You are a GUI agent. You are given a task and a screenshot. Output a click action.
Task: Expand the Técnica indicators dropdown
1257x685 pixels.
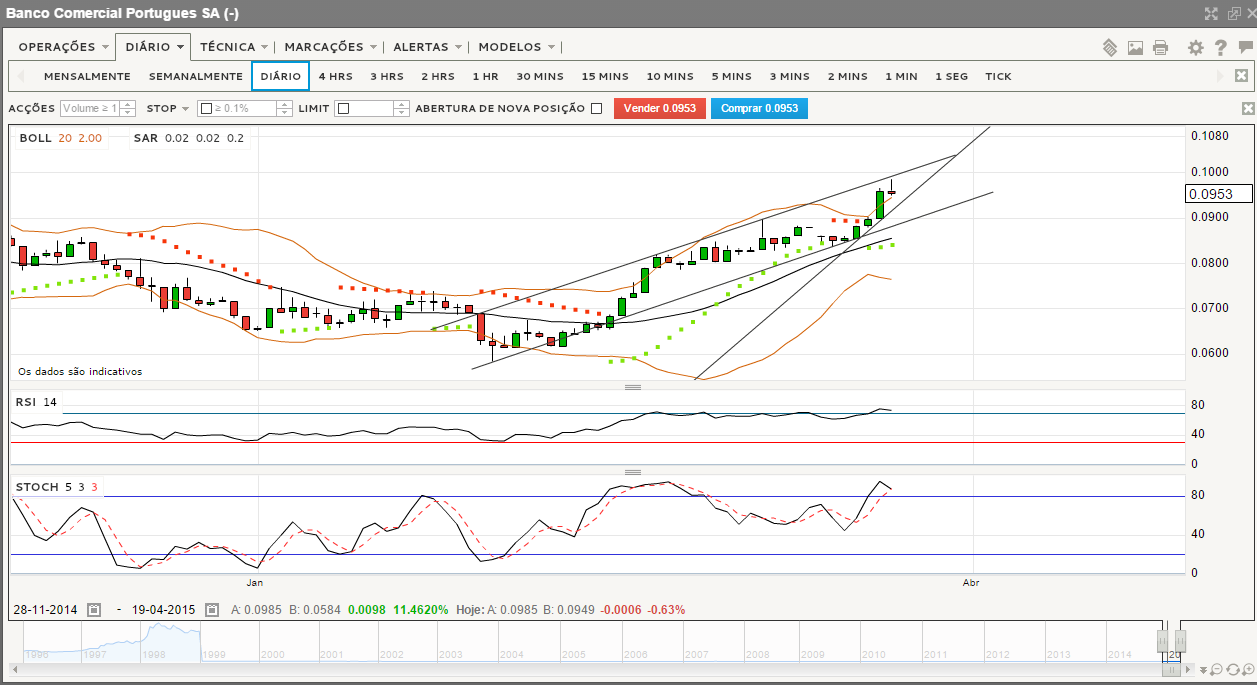[x=234, y=47]
